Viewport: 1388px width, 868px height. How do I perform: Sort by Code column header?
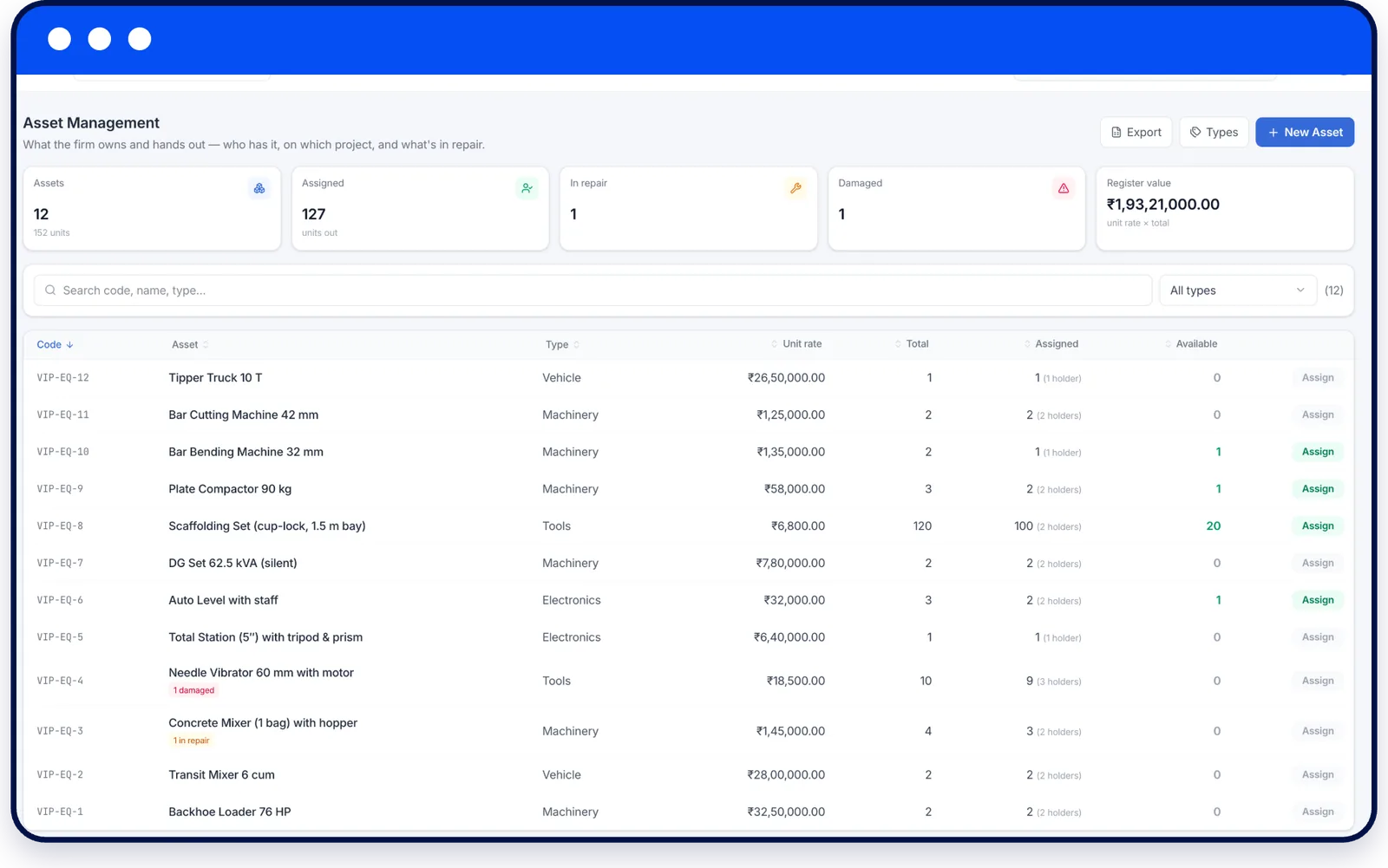55,344
